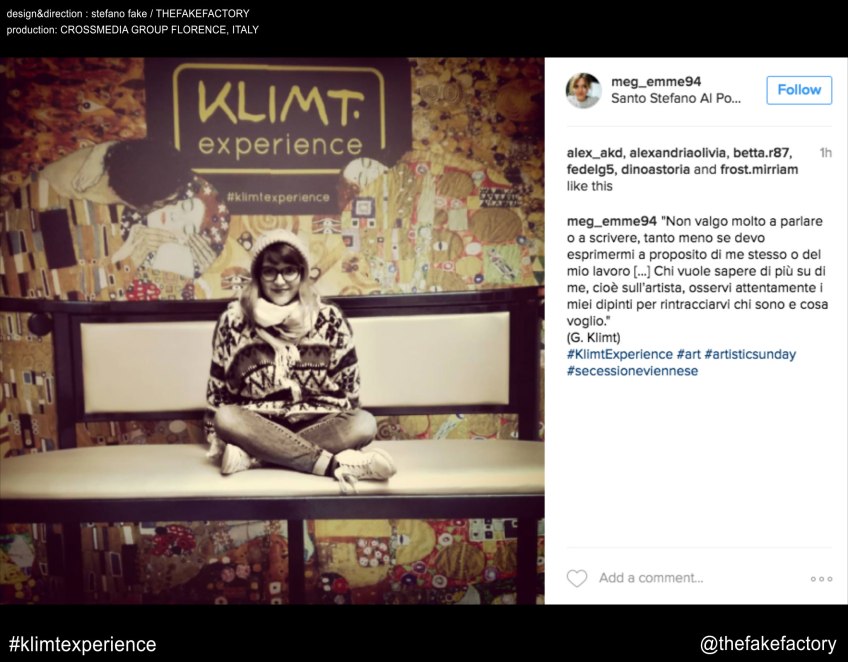Click the meg_emme94 name in the caption
Viewport: 848px width, 662px height.
[x=612, y=221]
